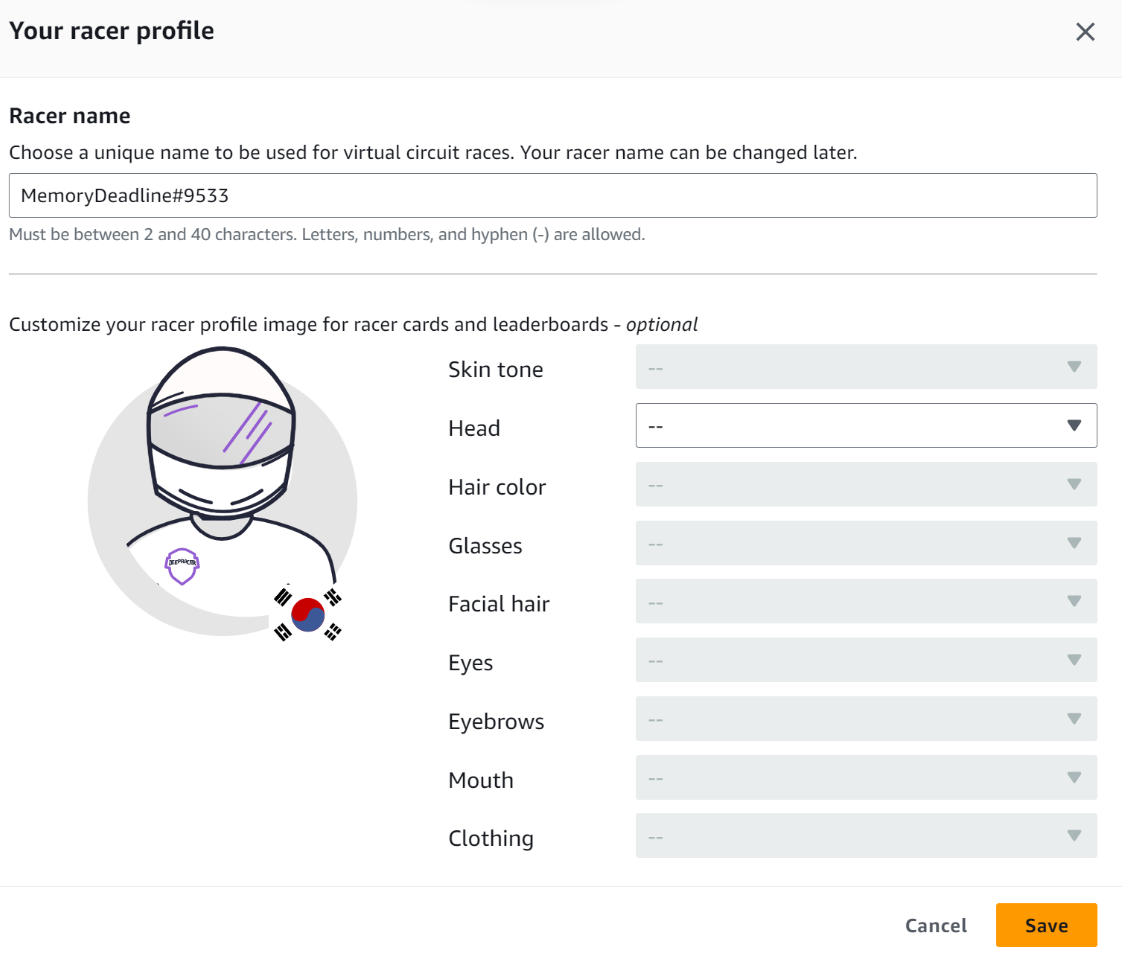Expand the Clothing dropdown
1132x977 pixels.
tap(866, 836)
